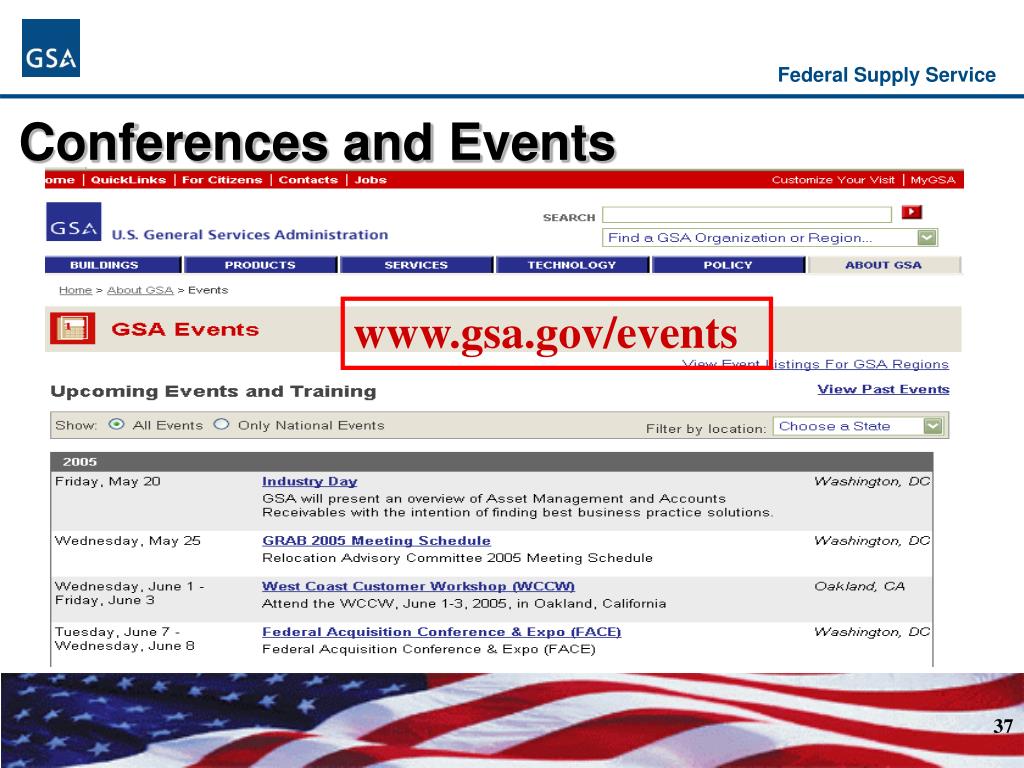
Task: Open the TECHNOLOGY navigation tab
Action: 572,265
